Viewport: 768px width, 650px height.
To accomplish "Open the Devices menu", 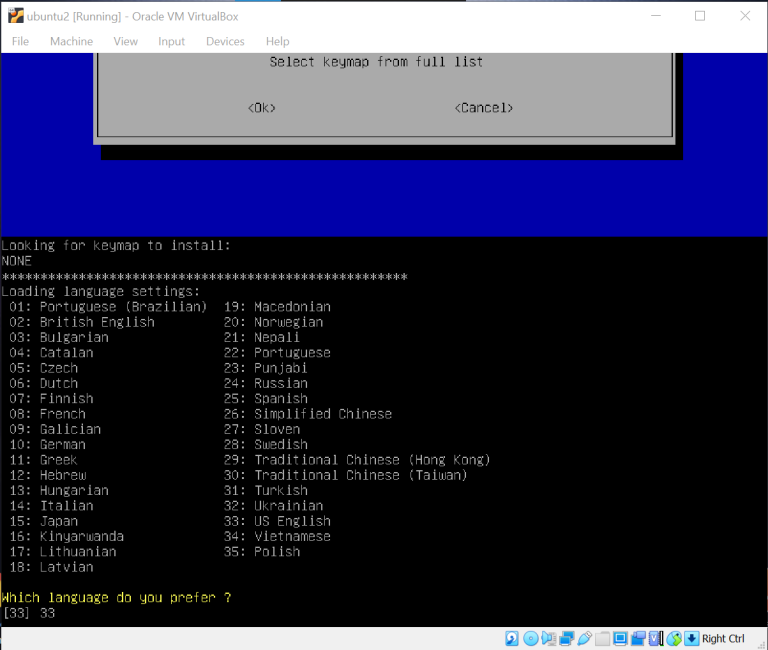I will [225, 41].
